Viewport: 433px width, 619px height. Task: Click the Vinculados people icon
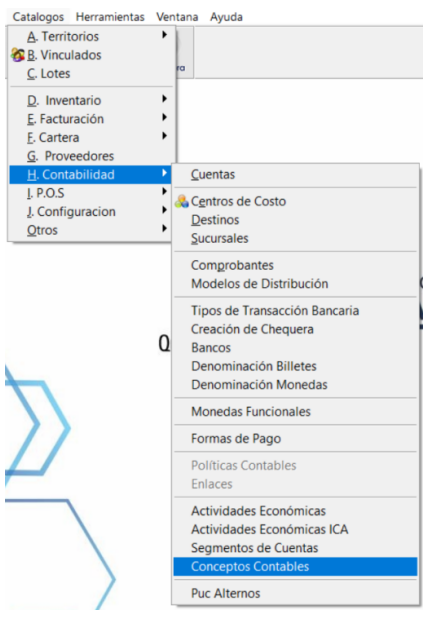click(17, 55)
